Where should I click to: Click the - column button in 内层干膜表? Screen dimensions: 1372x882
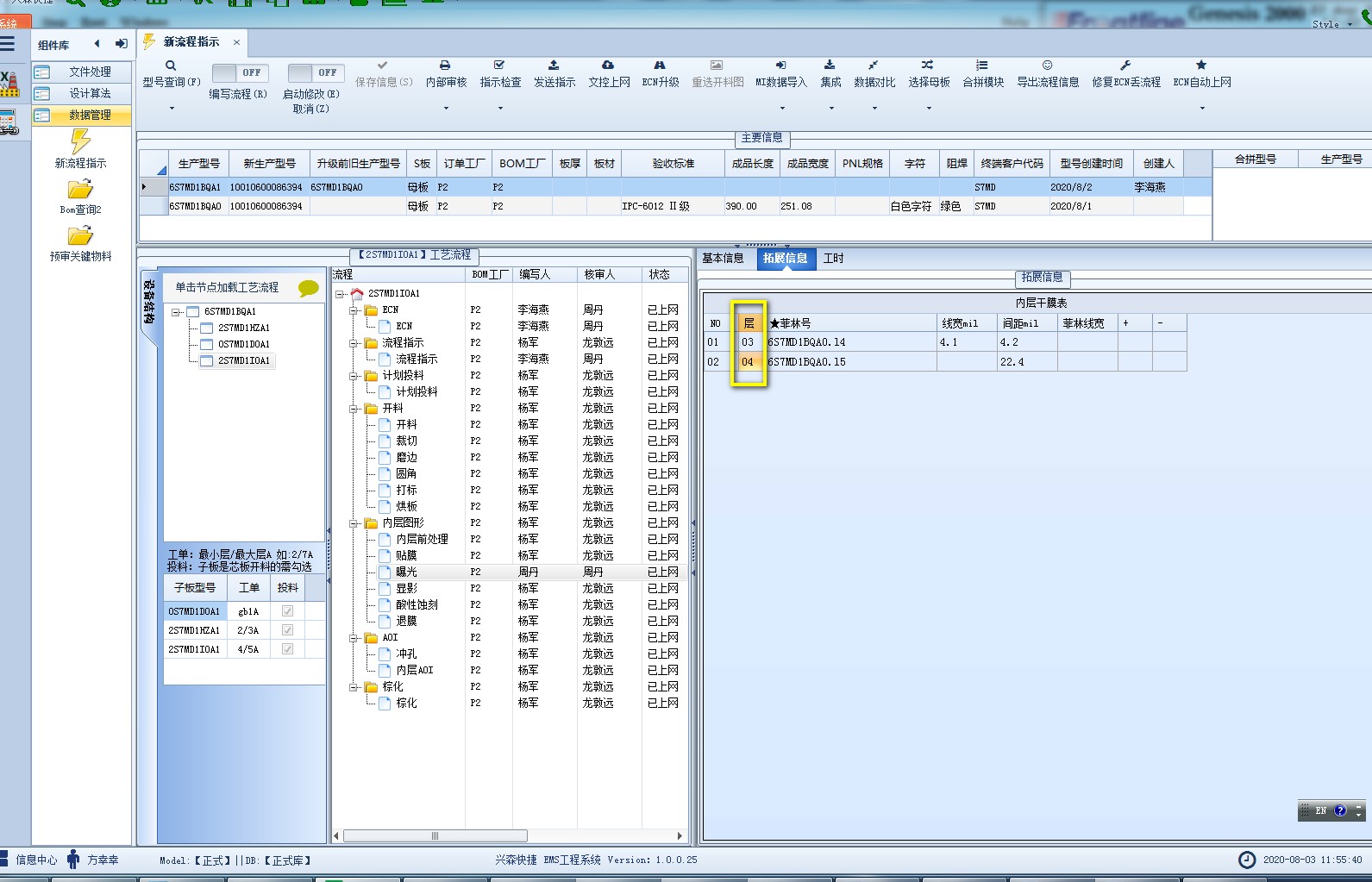[1169, 323]
